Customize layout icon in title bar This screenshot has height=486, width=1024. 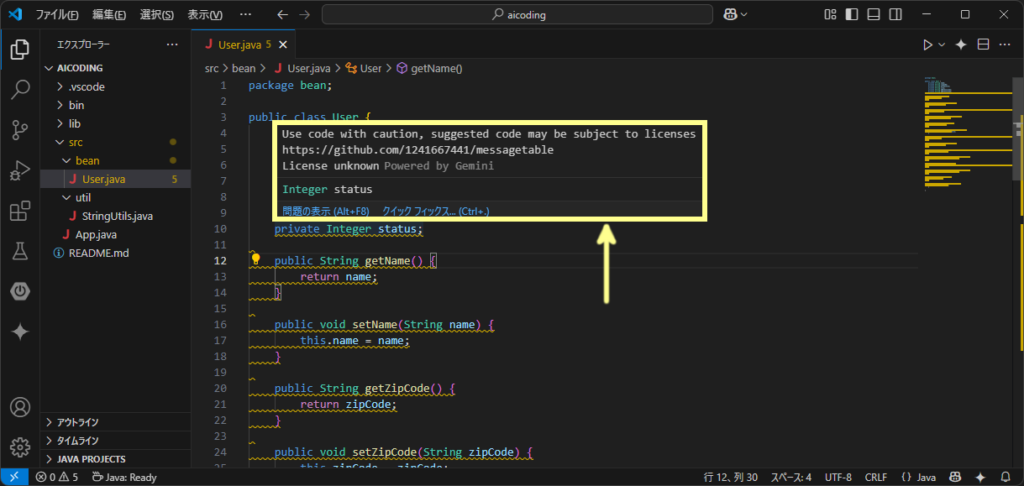coord(830,14)
